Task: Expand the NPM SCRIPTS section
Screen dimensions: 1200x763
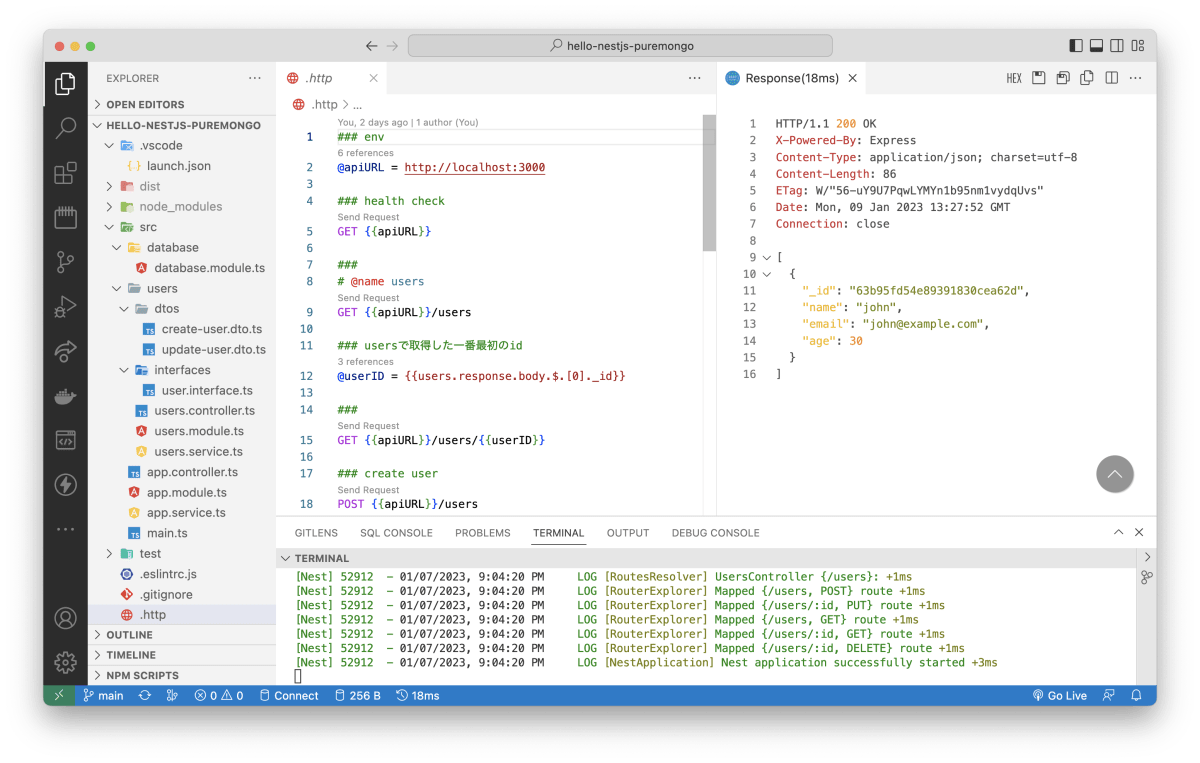Action: point(182,675)
